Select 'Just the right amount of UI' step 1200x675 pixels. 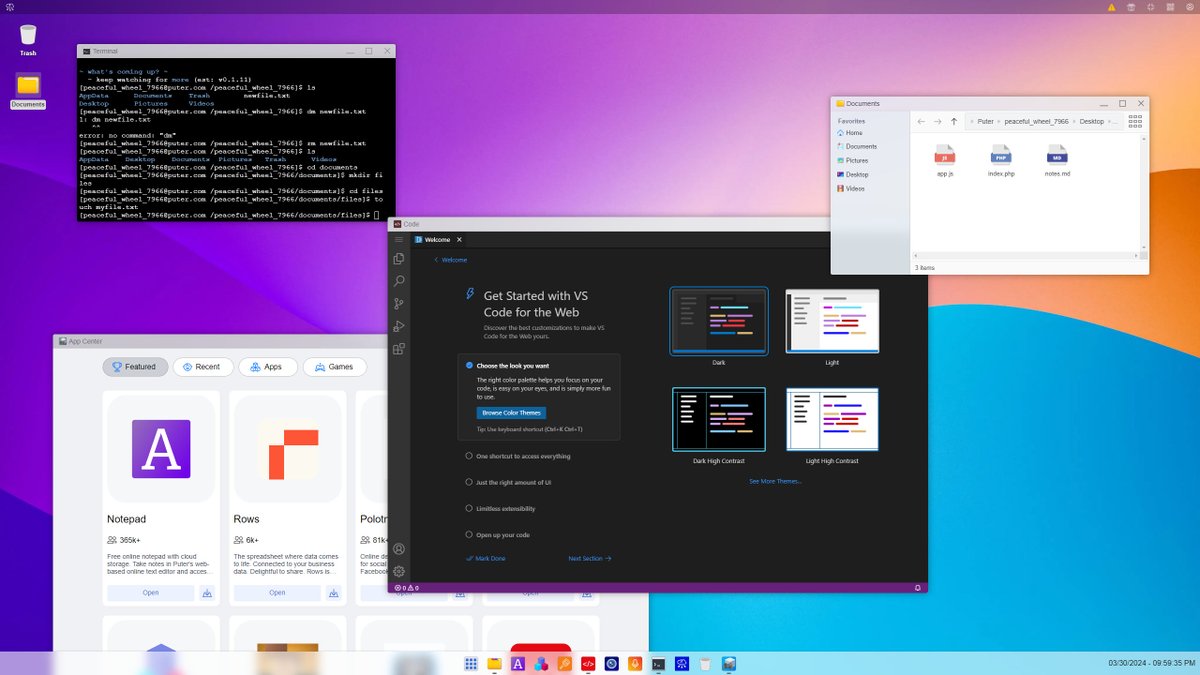point(508,482)
